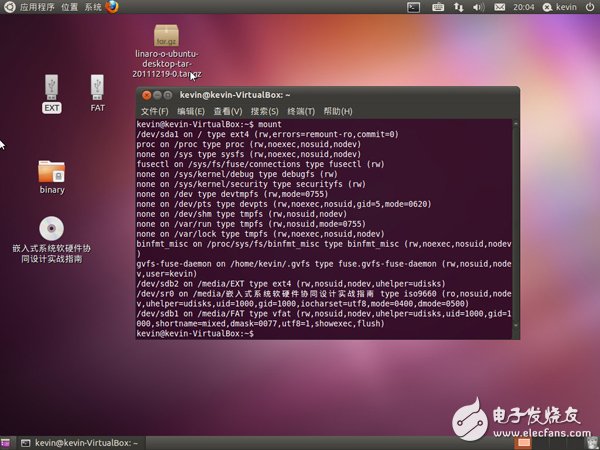
Task: Open the Firefox browser launcher in top panel
Action: coord(111,7)
